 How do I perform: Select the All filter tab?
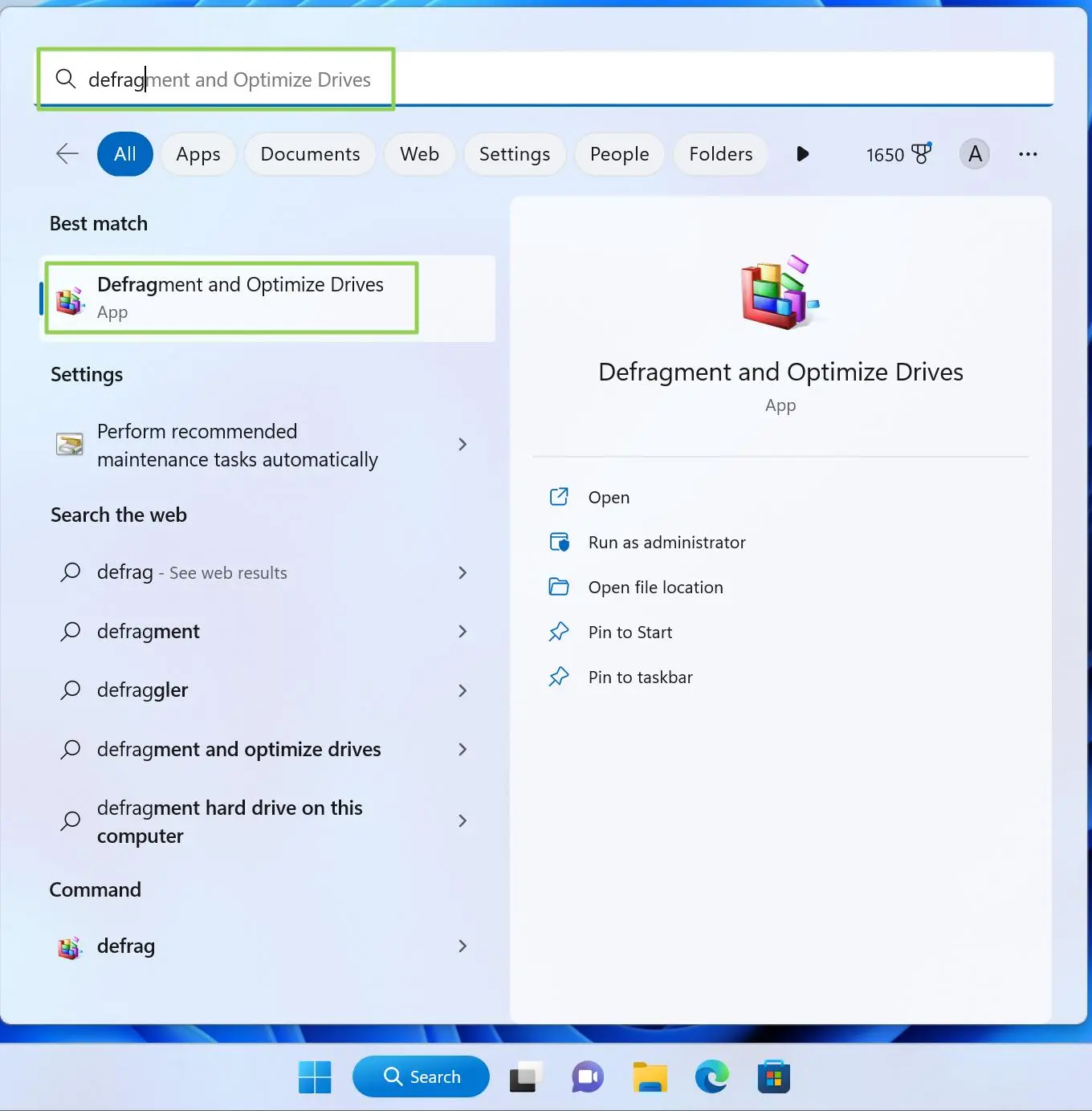(125, 153)
